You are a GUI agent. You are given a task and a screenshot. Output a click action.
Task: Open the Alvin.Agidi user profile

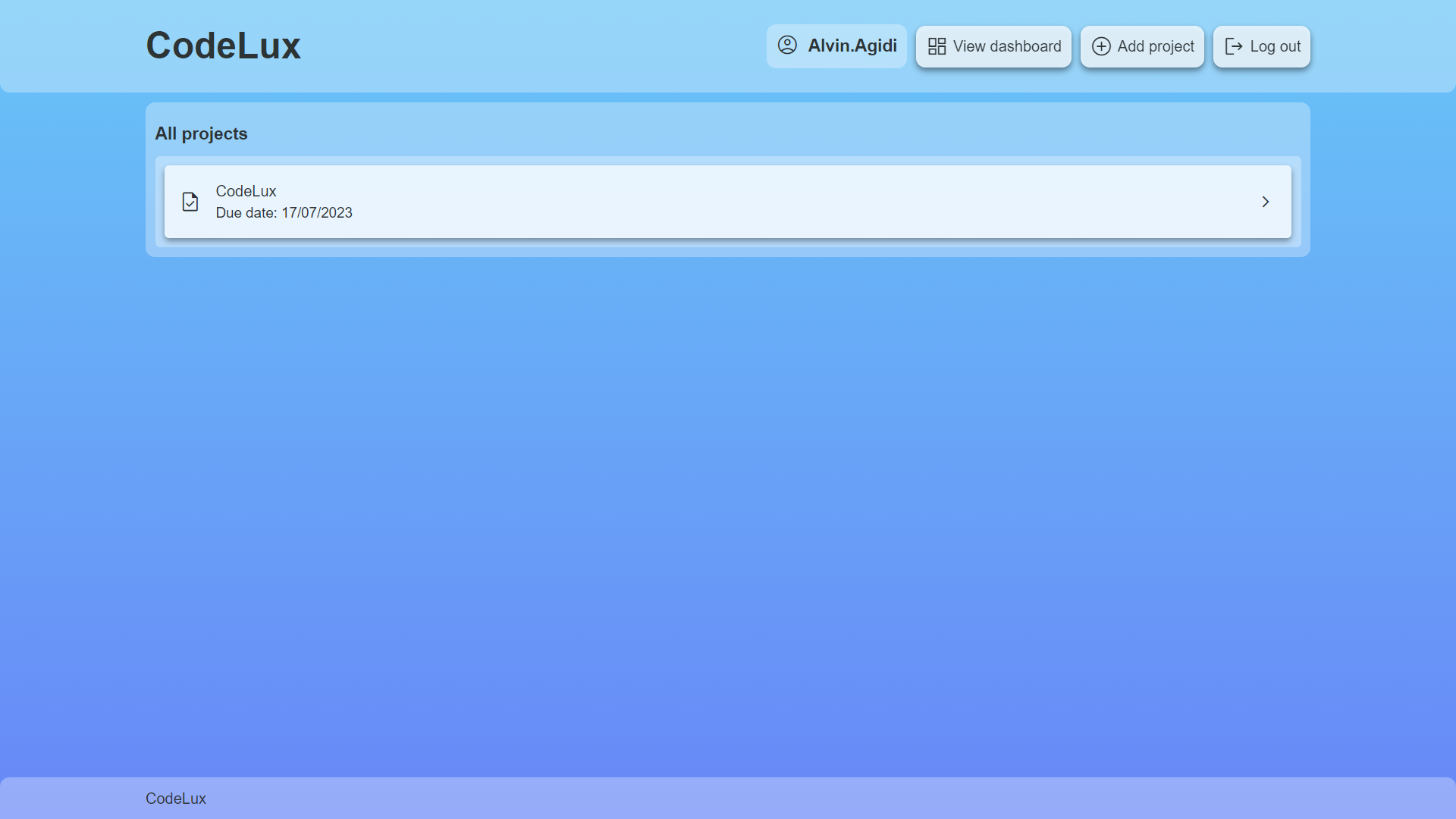point(836,46)
